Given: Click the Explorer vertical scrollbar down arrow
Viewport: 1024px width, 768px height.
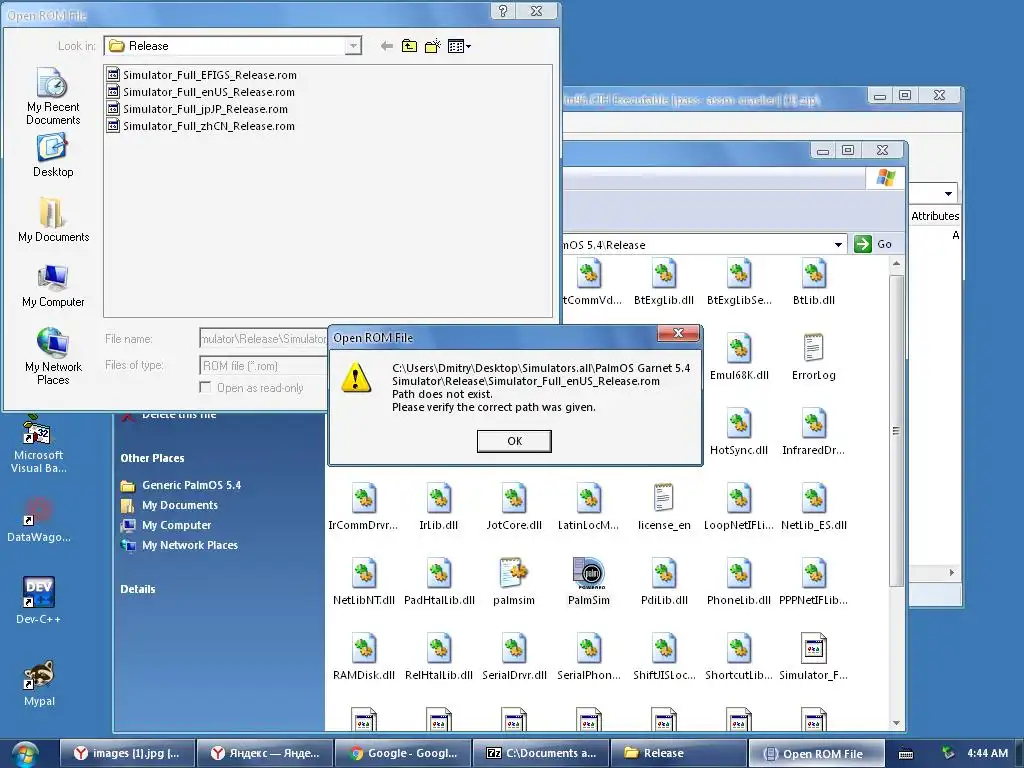Looking at the screenshot, I should (x=897, y=722).
